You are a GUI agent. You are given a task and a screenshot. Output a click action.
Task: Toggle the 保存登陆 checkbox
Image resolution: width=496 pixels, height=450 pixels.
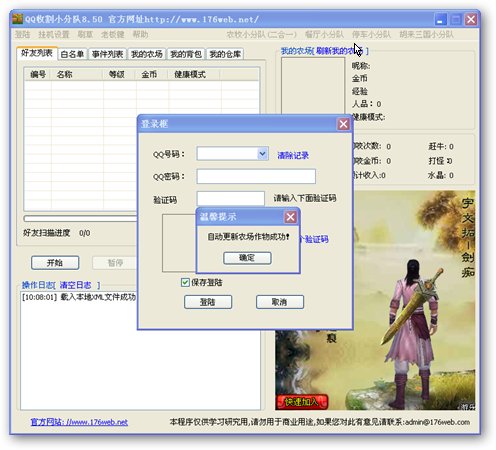pos(185,282)
